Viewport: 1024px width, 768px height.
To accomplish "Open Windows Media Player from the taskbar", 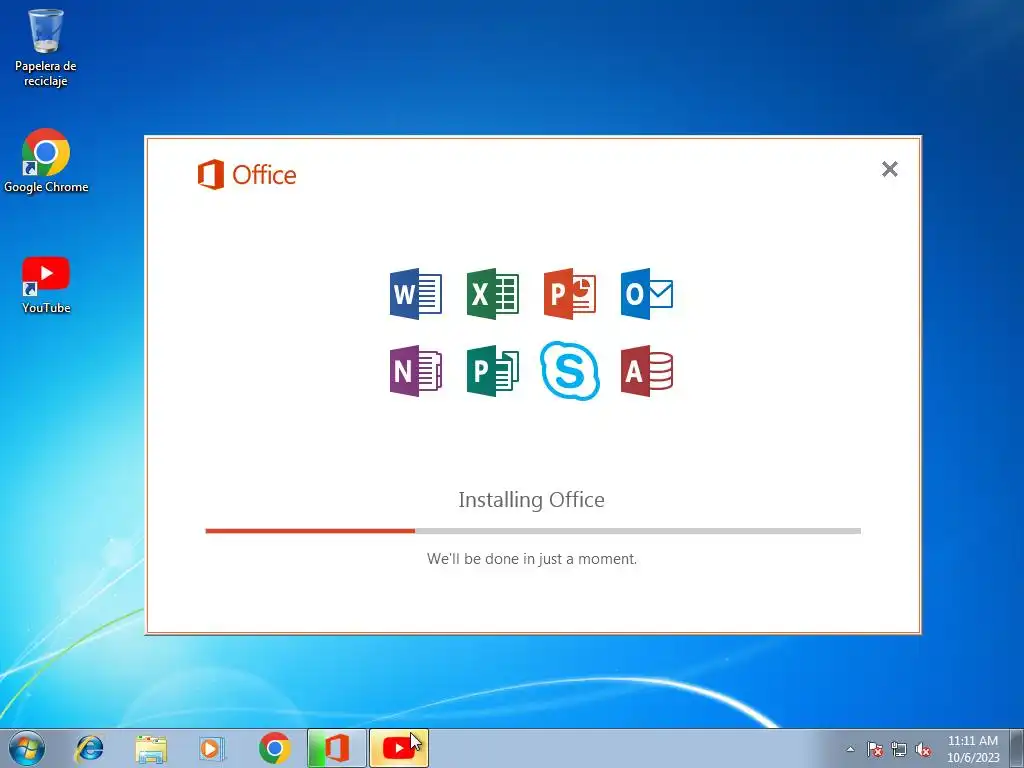I will [x=212, y=748].
